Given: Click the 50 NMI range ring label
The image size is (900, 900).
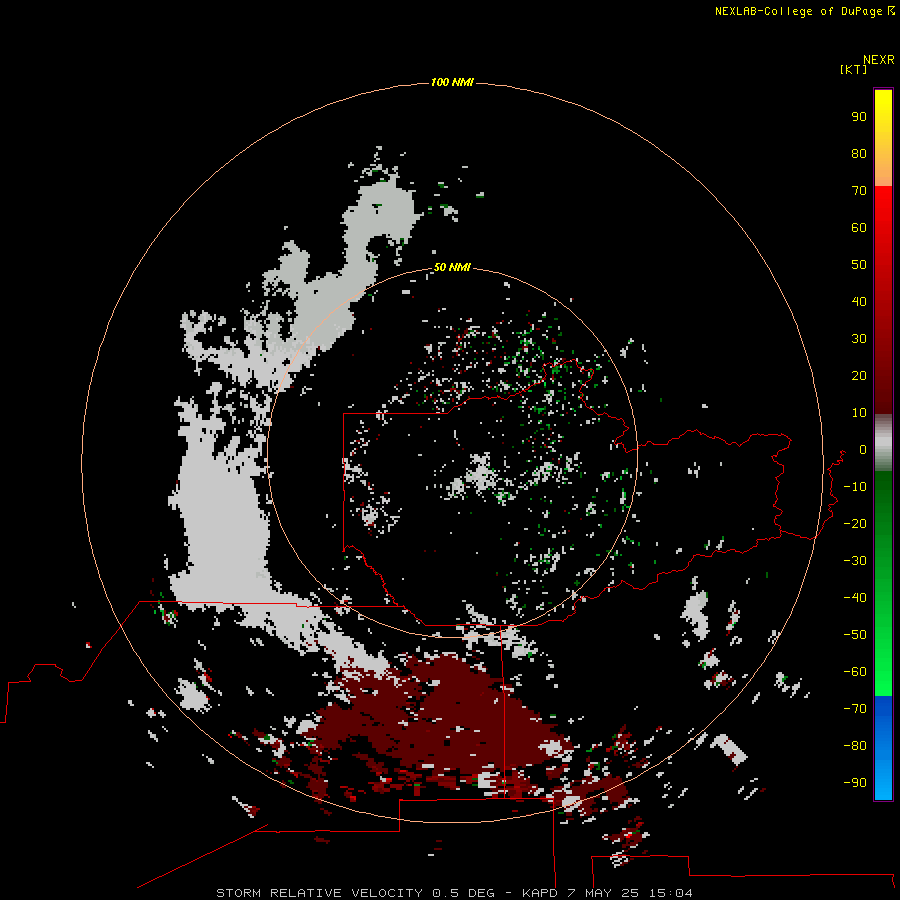Looking at the screenshot, I should (452, 267).
